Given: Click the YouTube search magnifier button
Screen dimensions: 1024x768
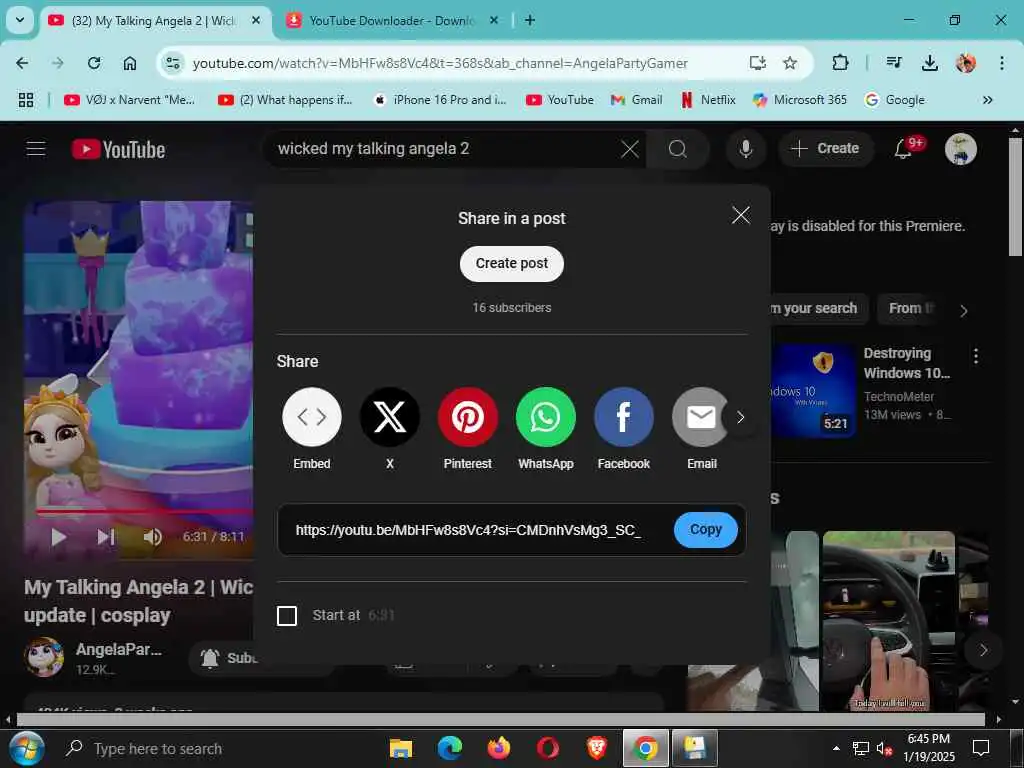Looking at the screenshot, I should [x=677, y=149].
